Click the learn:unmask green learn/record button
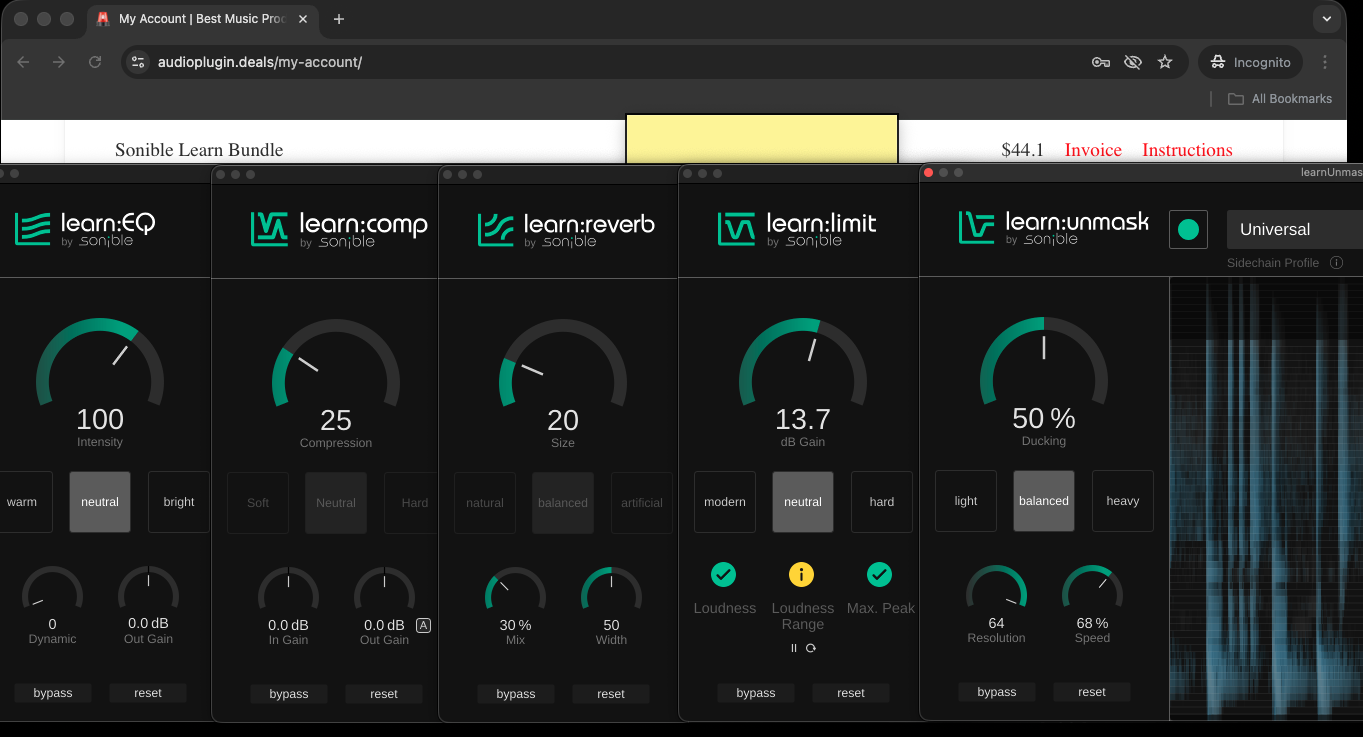 tap(1188, 230)
